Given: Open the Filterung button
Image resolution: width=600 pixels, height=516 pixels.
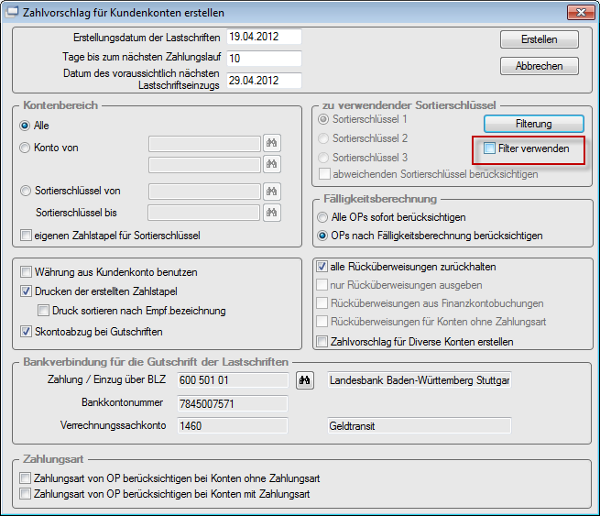Looking at the screenshot, I should [x=534, y=124].
